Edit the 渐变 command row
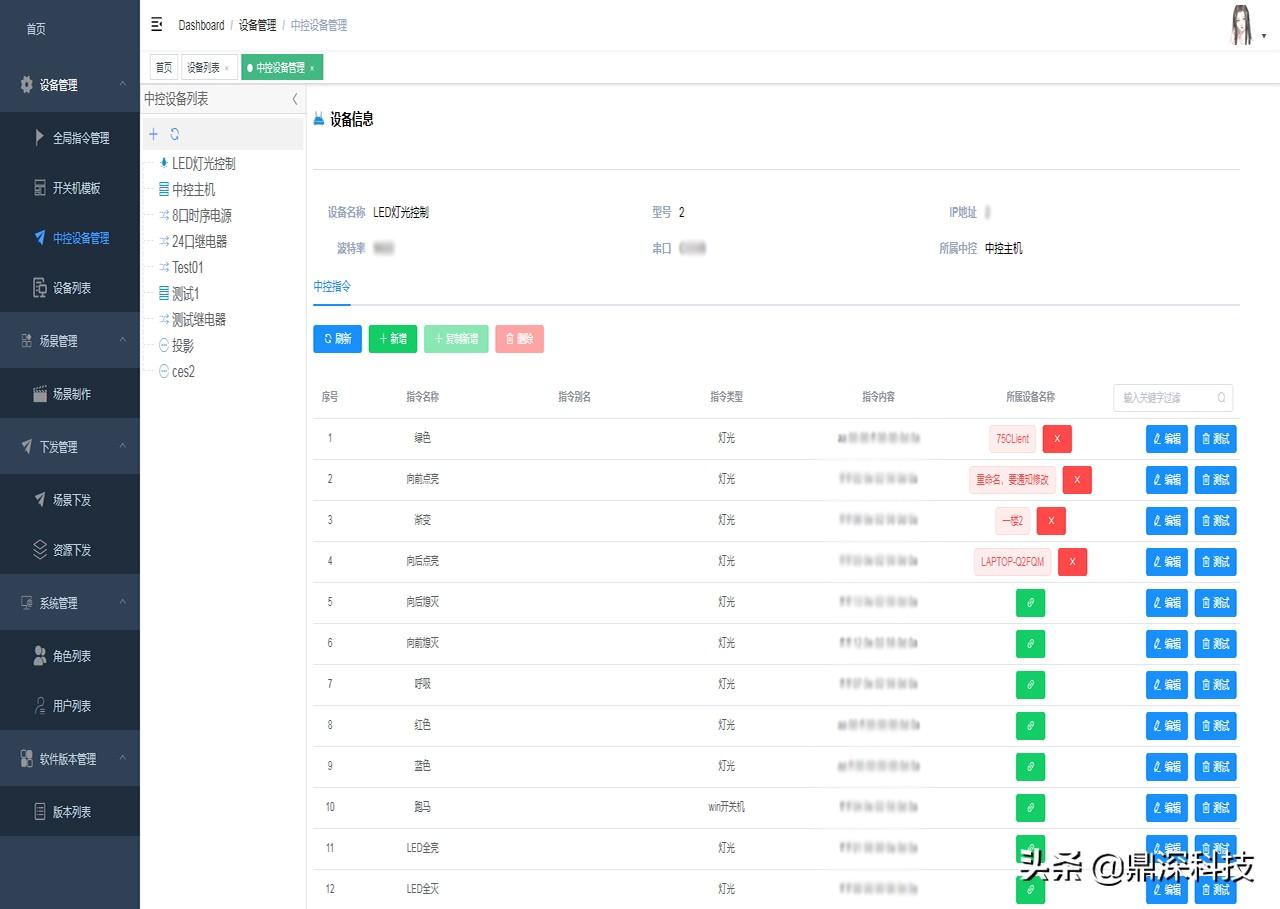The image size is (1280, 909). pyautogui.click(x=1167, y=521)
